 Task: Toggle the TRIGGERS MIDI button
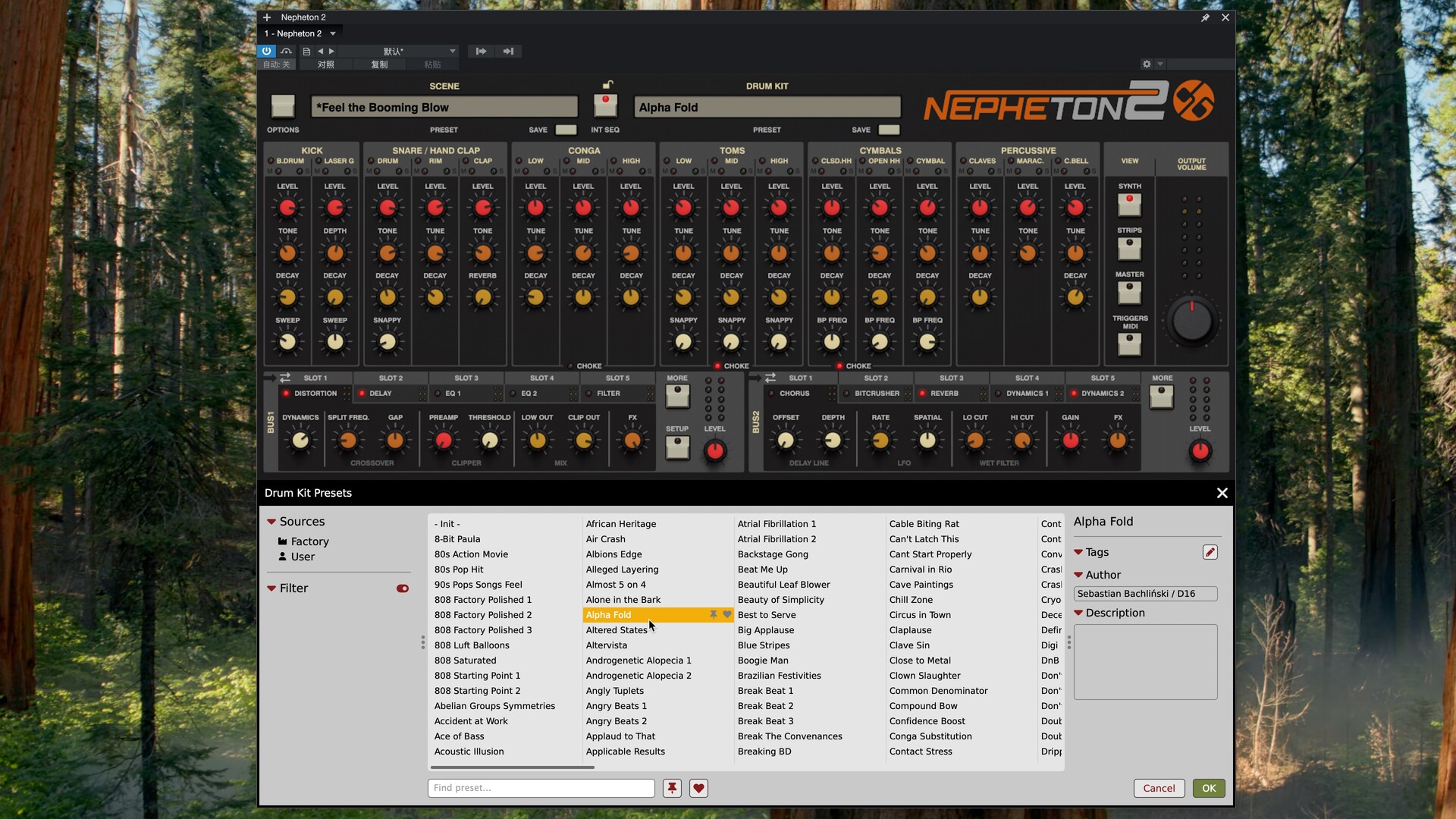(x=1129, y=344)
